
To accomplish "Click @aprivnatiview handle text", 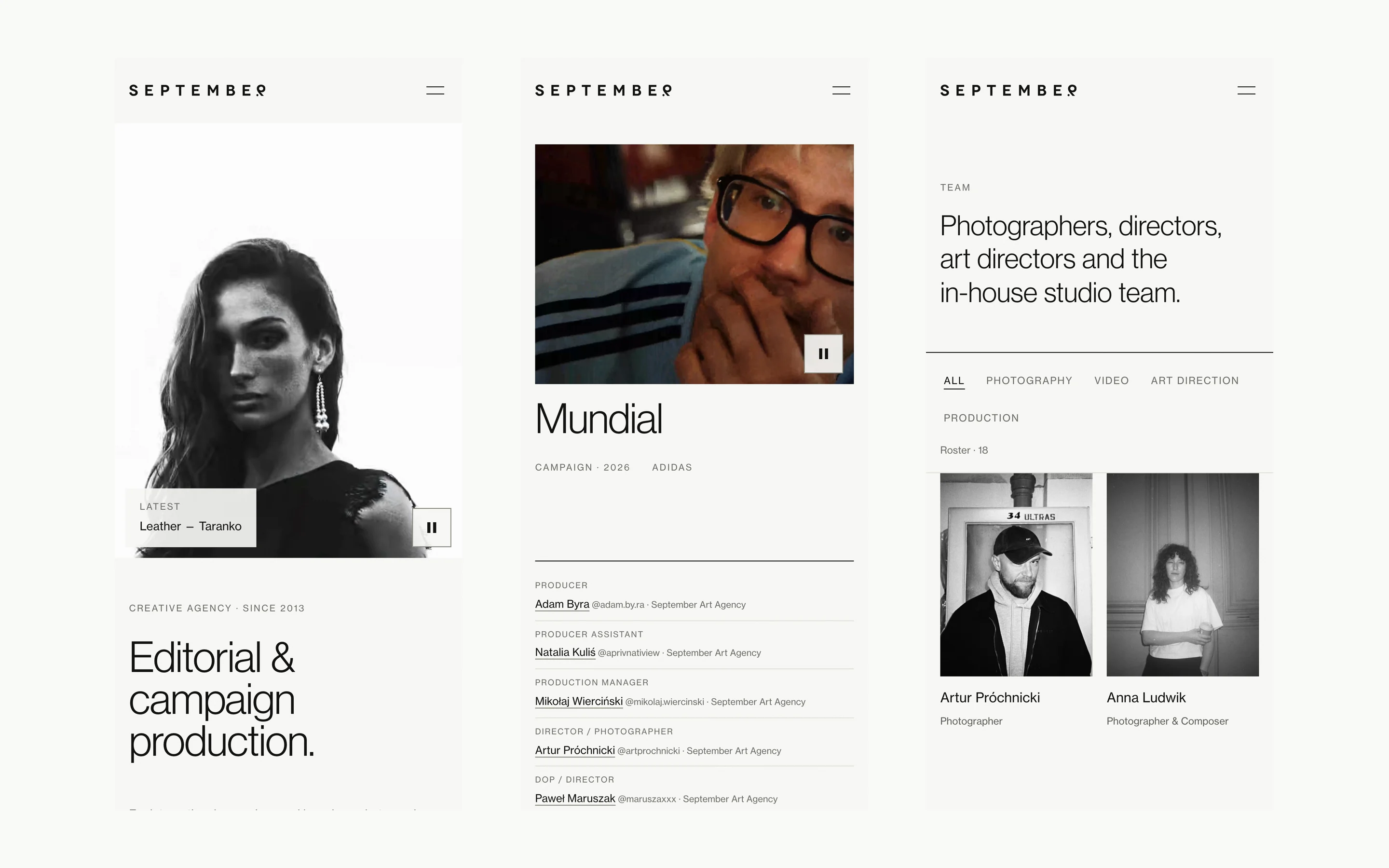I will coord(628,653).
